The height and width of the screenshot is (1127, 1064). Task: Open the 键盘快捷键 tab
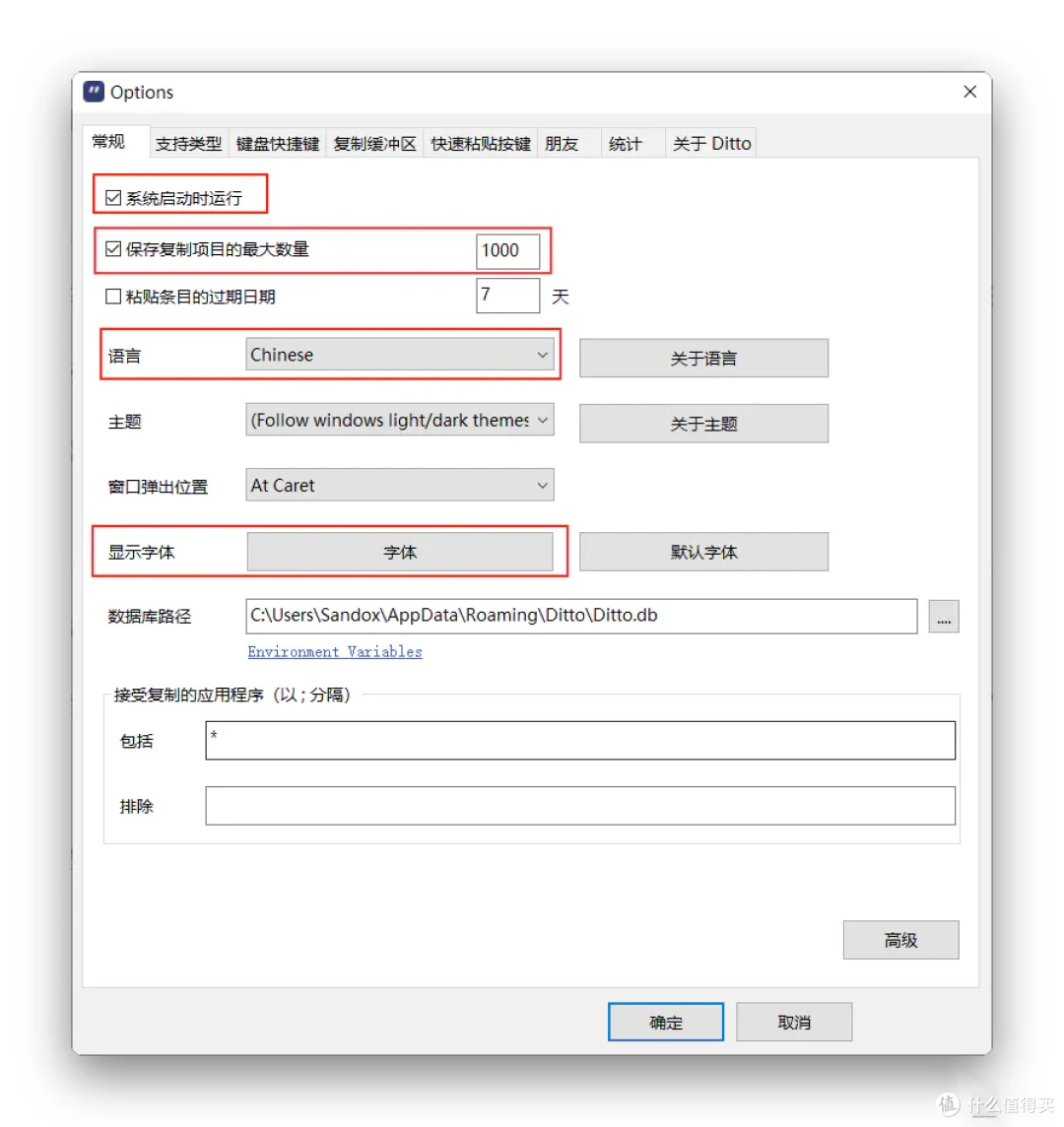click(278, 144)
